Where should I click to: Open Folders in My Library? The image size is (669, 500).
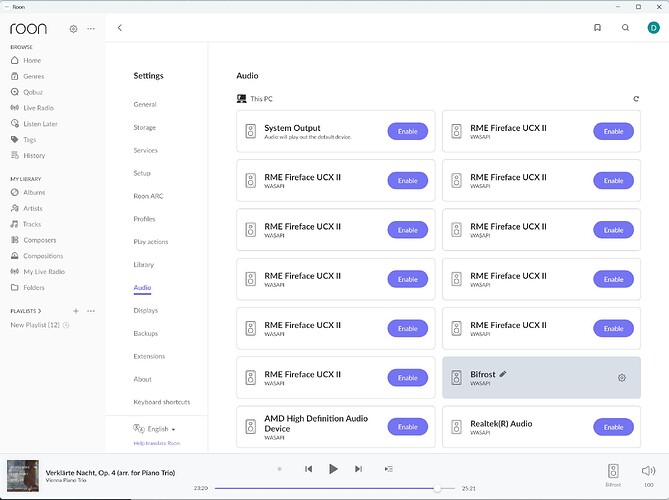pyautogui.click(x=28, y=288)
